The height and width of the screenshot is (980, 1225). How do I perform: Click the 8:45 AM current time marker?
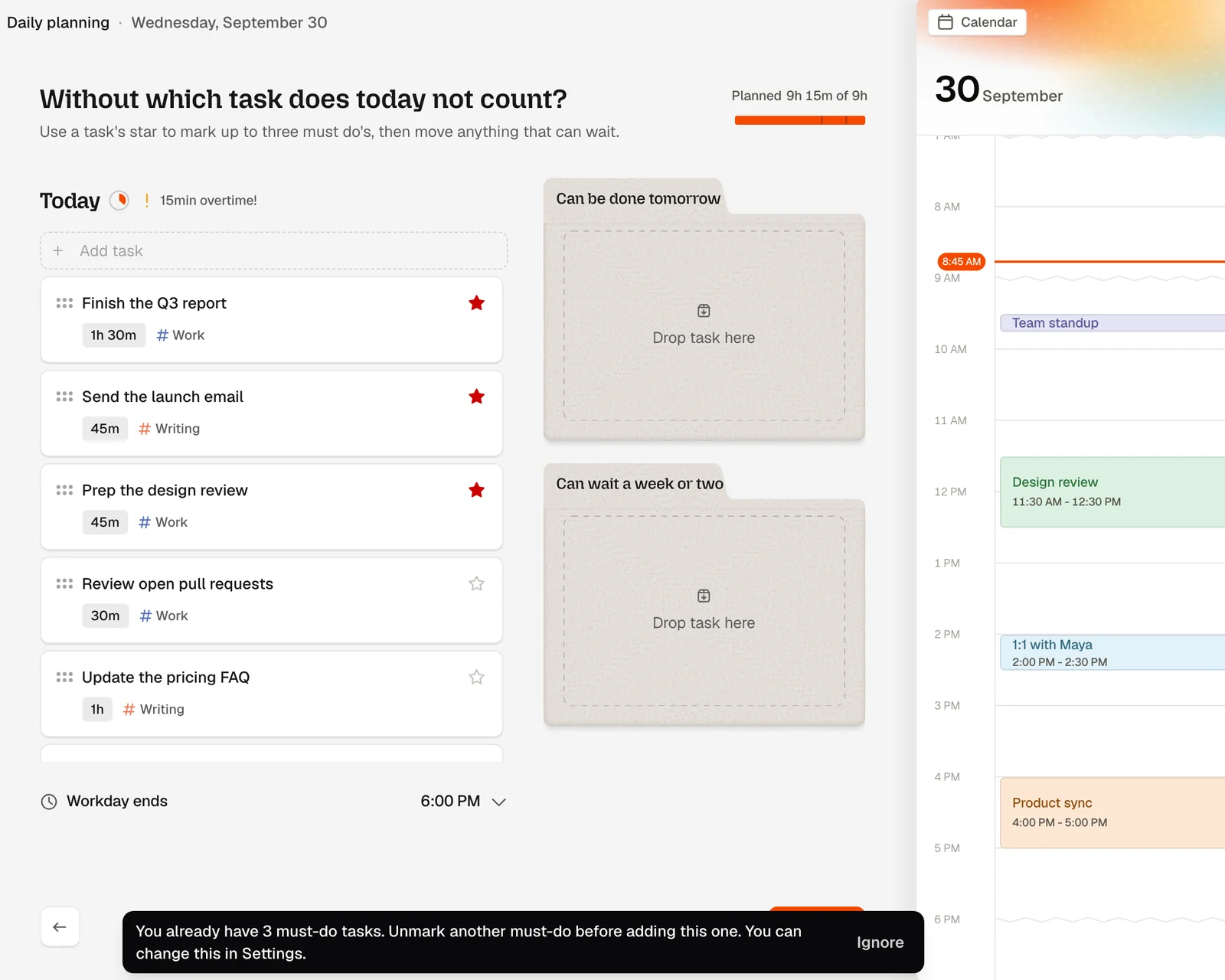point(962,261)
